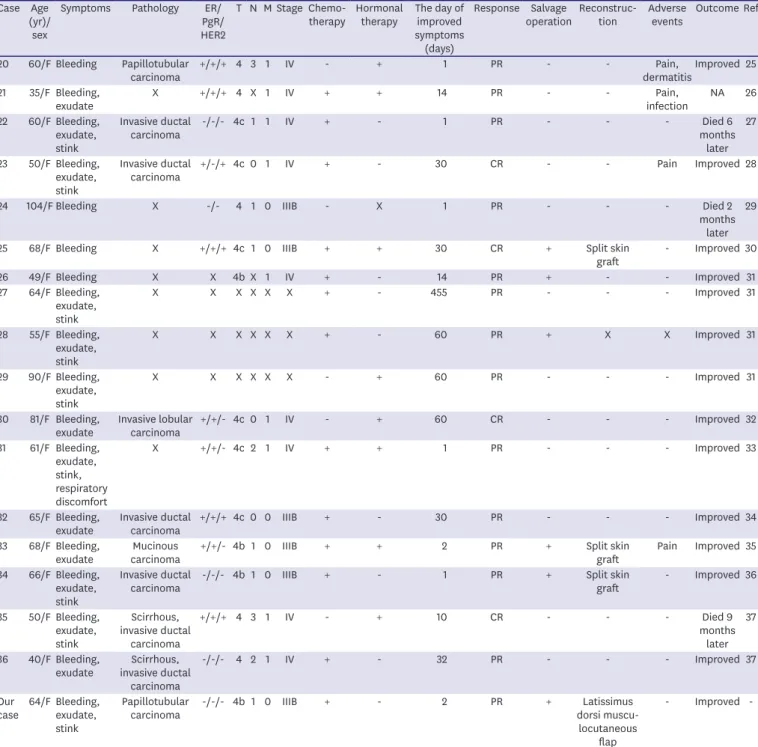The width and height of the screenshot is (758, 747).
Task: Click the '10' days value in days column
Action: 441,617
